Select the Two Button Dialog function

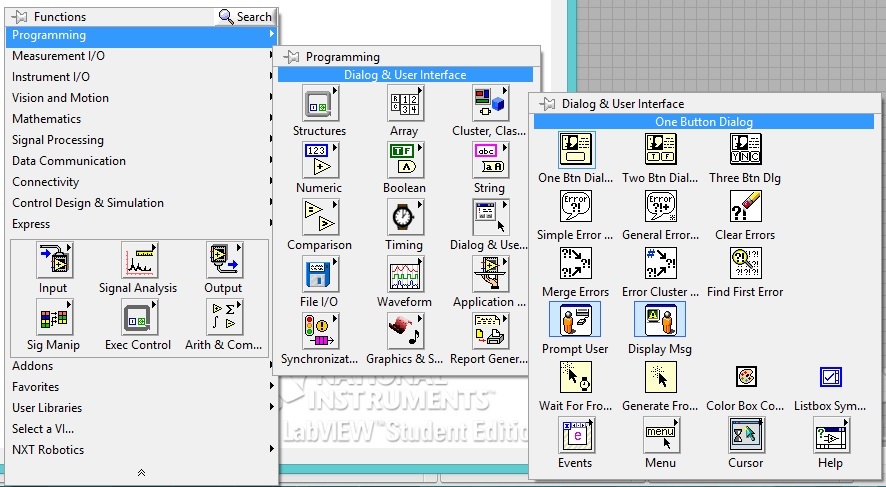tap(661, 149)
